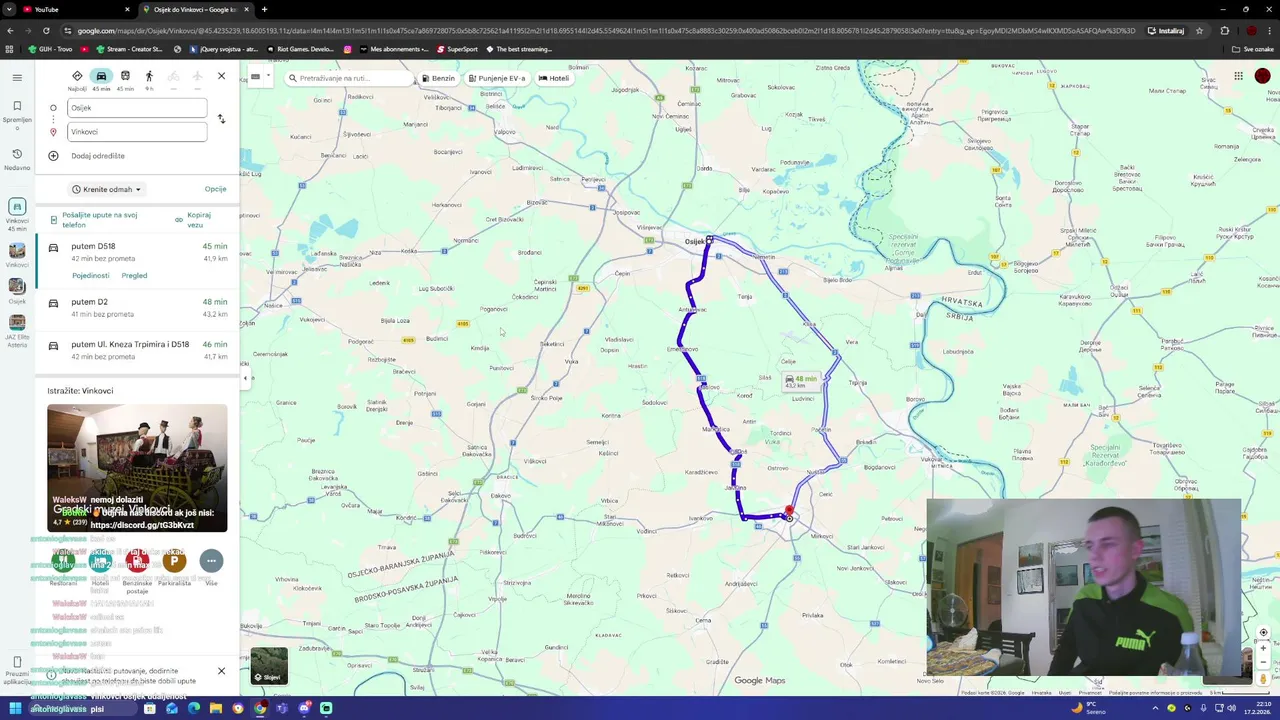The width and height of the screenshot is (1280, 720).
Task: Collapse the side panel arrow
Action: pyautogui.click(x=245, y=378)
